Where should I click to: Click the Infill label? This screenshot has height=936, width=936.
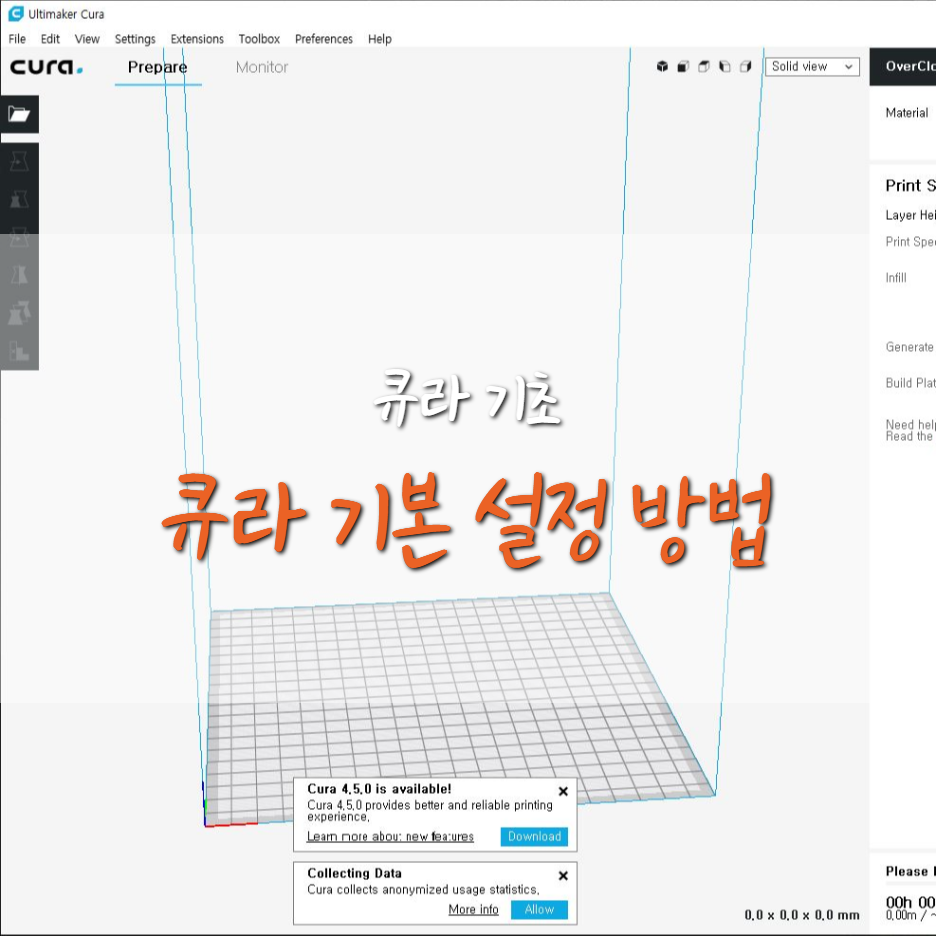pyautogui.click(x=895, y=278)
